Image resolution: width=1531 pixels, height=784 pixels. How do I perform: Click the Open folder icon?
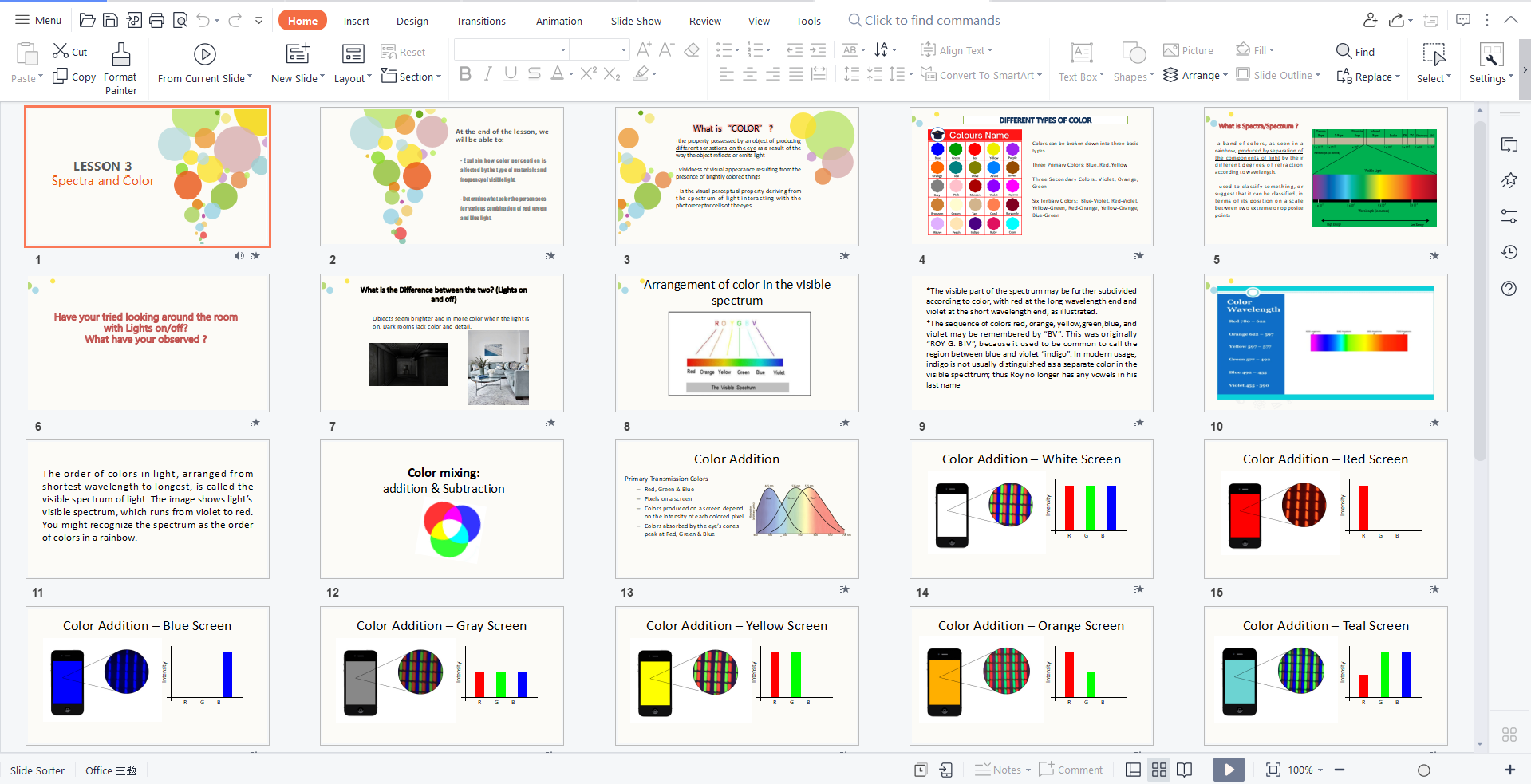(88, 21)
